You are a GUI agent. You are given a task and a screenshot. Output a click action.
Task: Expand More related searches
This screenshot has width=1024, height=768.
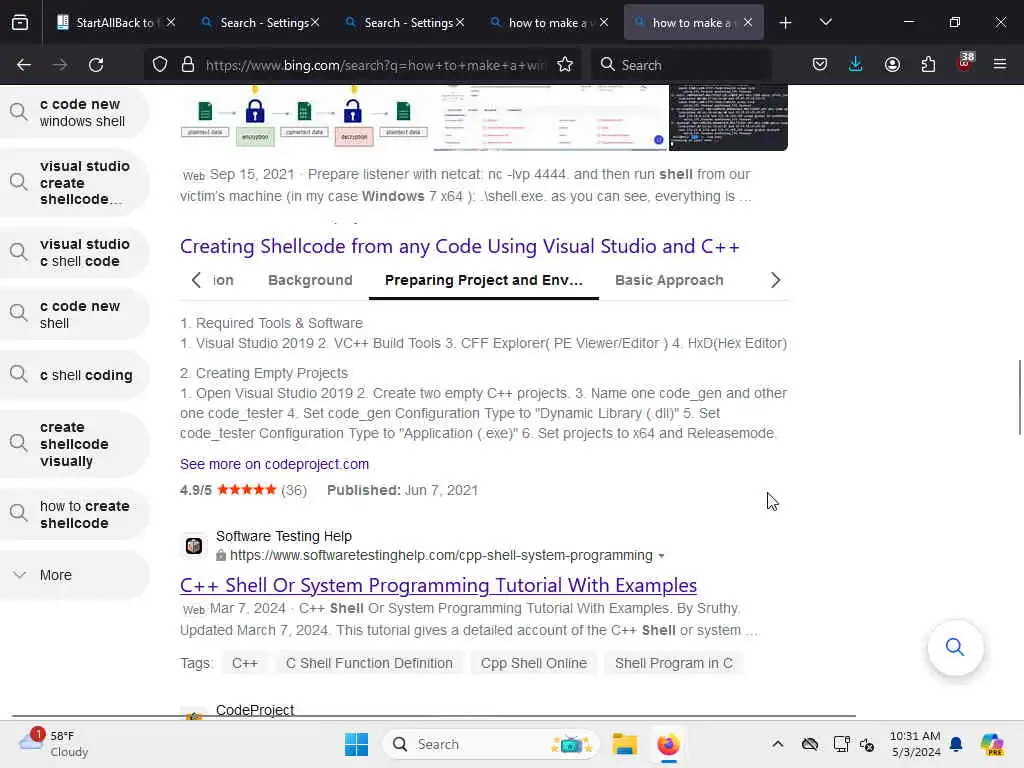point(74,575)
